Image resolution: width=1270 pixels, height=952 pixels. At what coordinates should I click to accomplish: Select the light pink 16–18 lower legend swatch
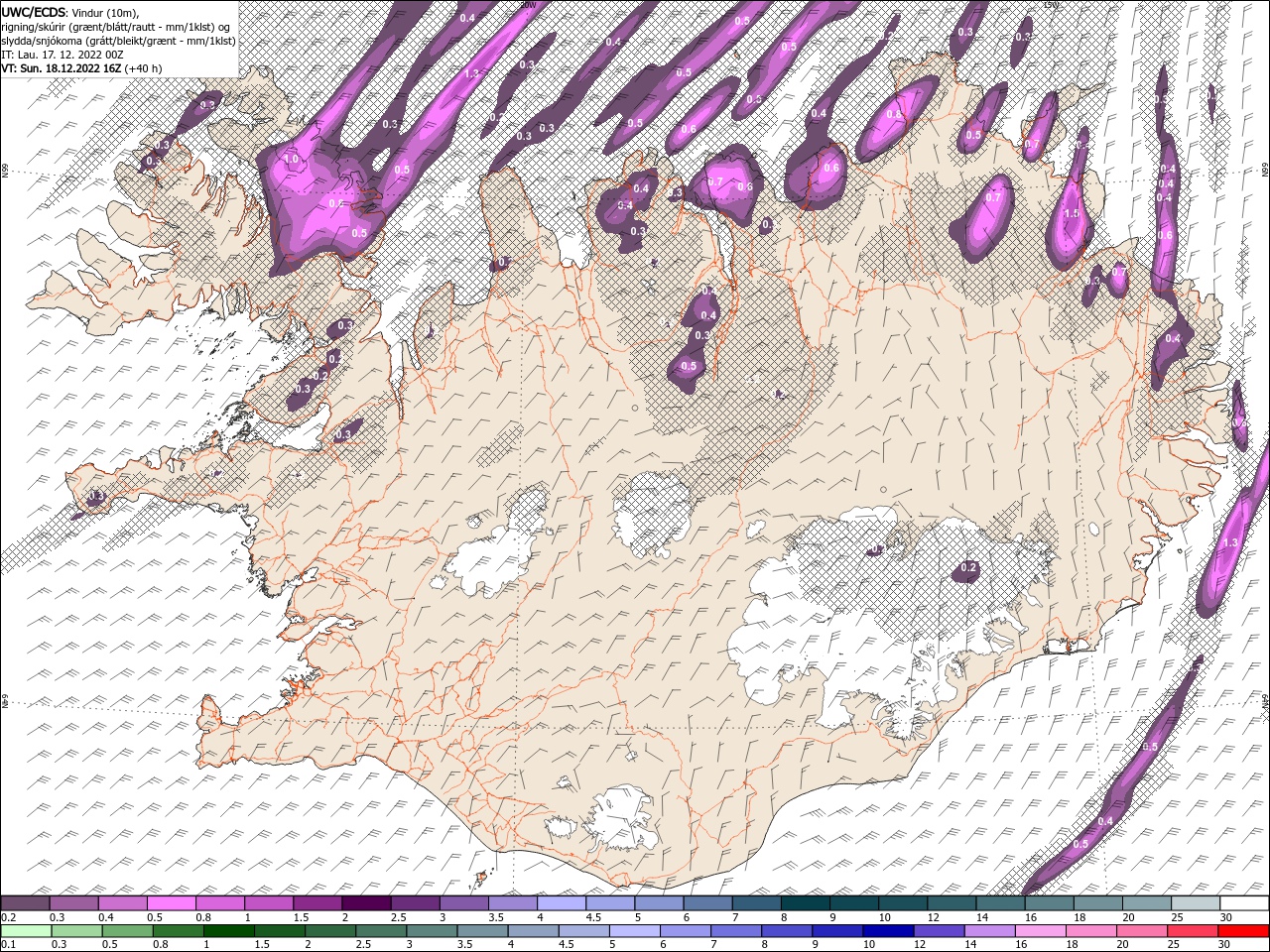pyautogui.click(x=1041, y=931)
